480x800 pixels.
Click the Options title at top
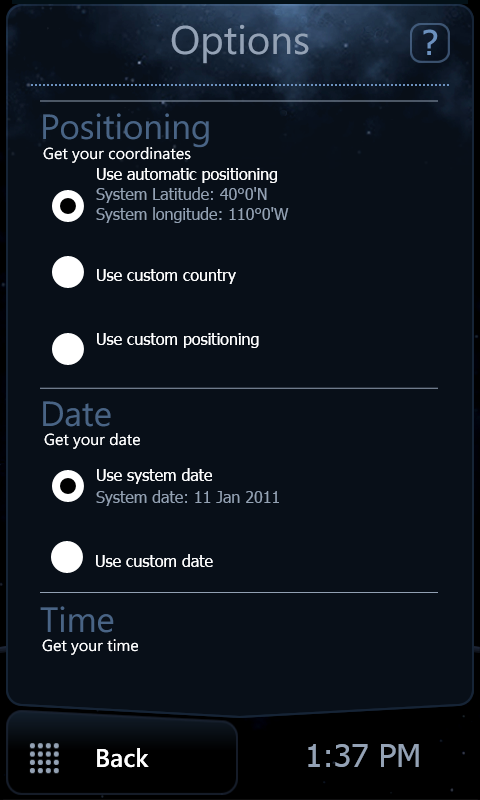click(x=240, y=42)
